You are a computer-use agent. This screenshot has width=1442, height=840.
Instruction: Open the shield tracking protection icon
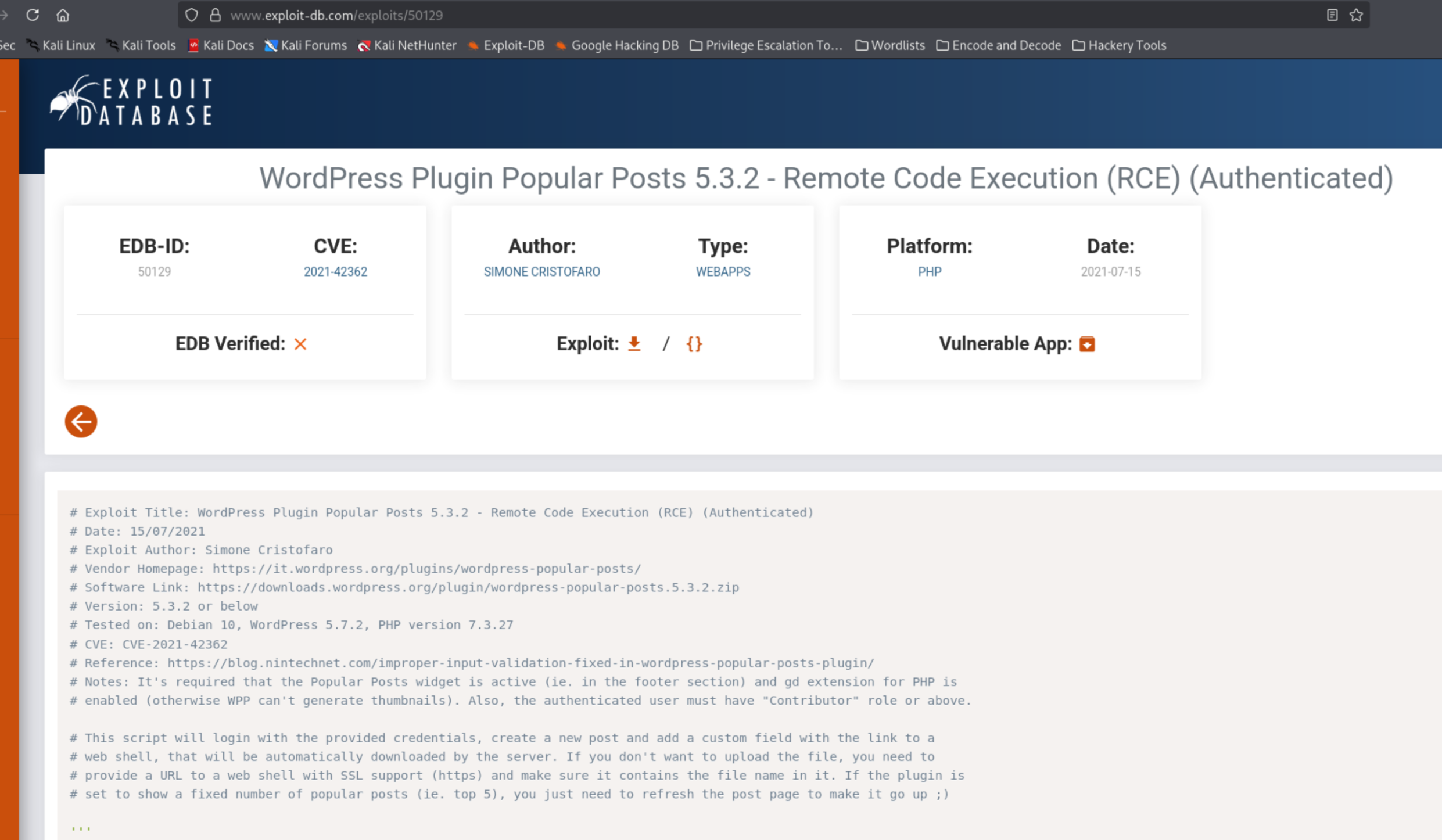(x=192, y=15)
